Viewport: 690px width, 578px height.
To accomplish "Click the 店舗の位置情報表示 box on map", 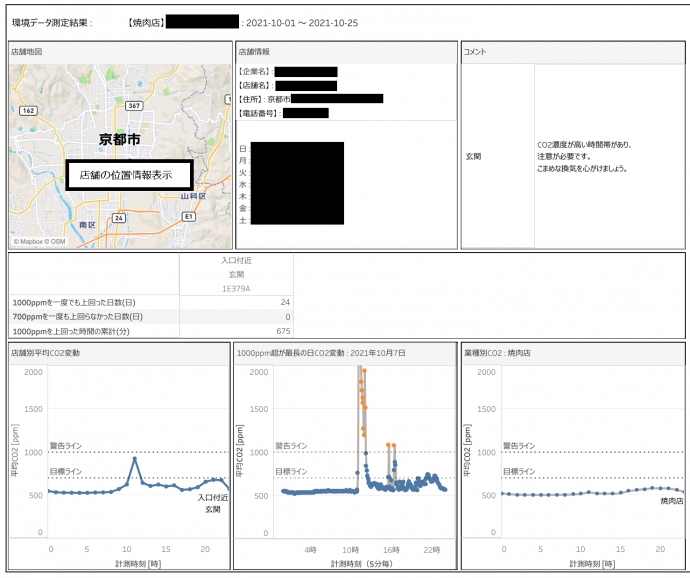I will [x=129, y=175].
